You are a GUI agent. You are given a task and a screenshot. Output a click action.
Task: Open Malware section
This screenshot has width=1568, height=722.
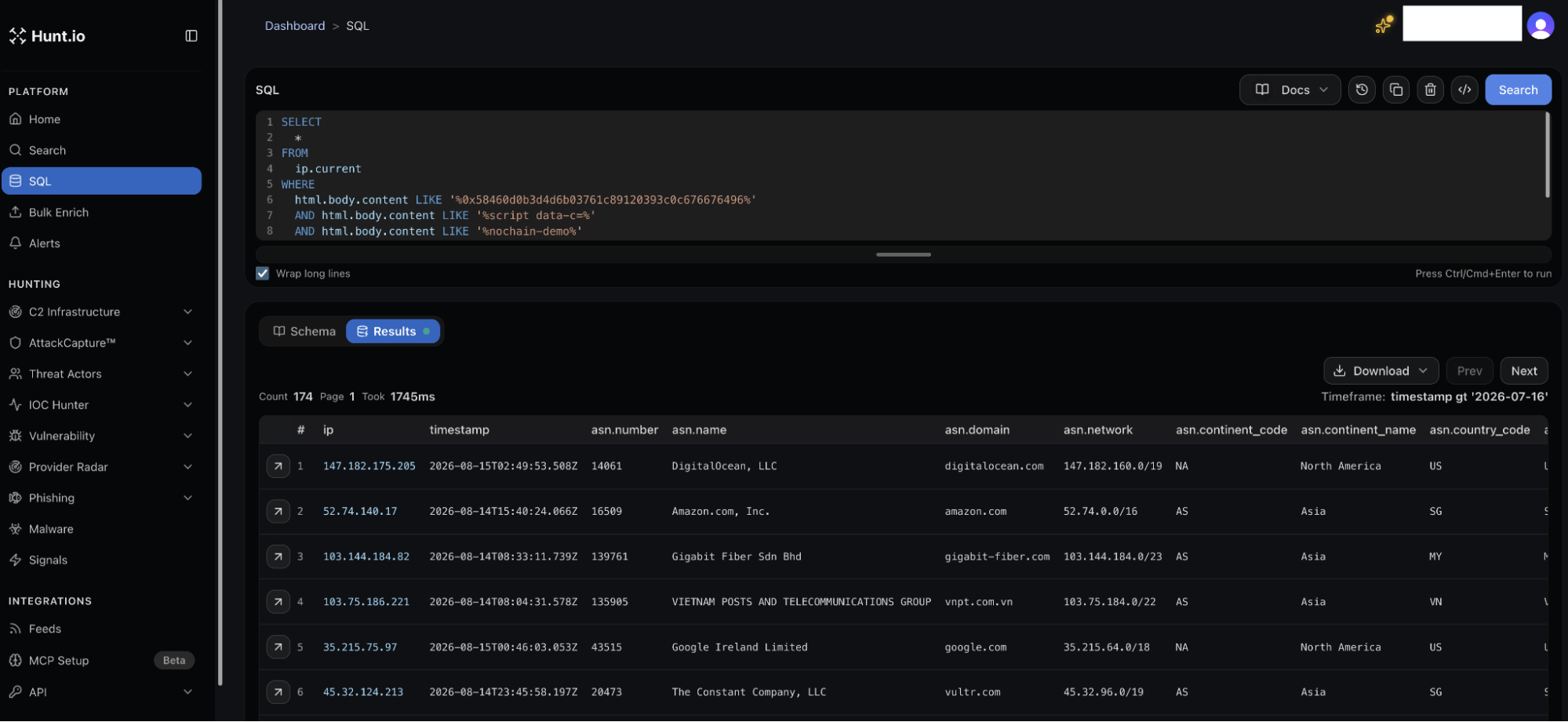click(101, 529)
